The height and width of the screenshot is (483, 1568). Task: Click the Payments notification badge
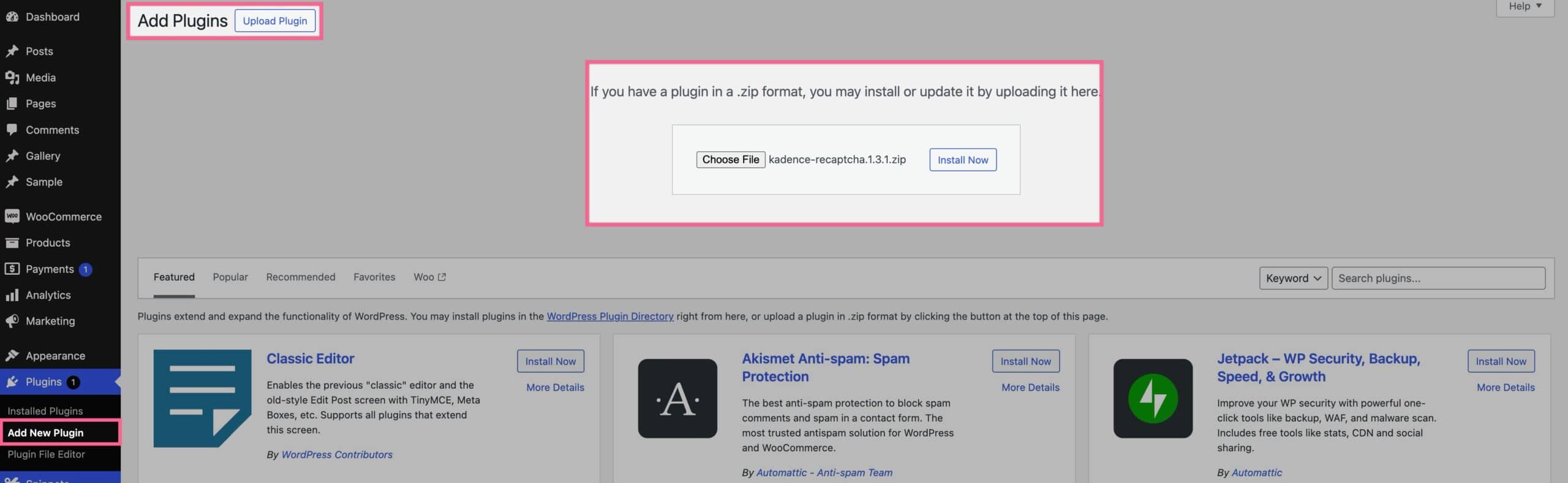[x=86, y=269]
